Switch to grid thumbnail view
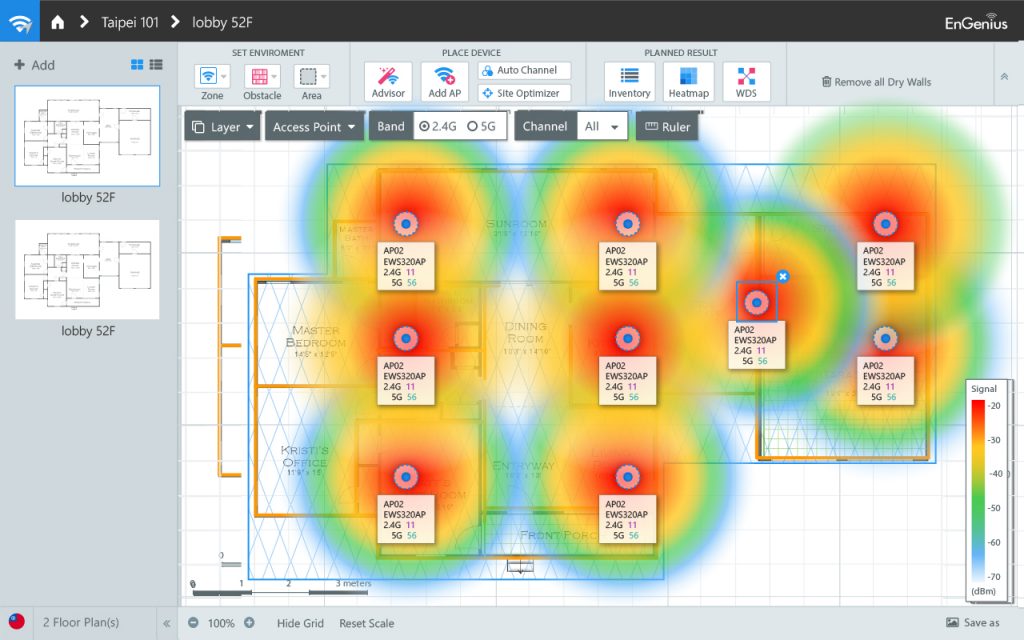 pos(137,65)
